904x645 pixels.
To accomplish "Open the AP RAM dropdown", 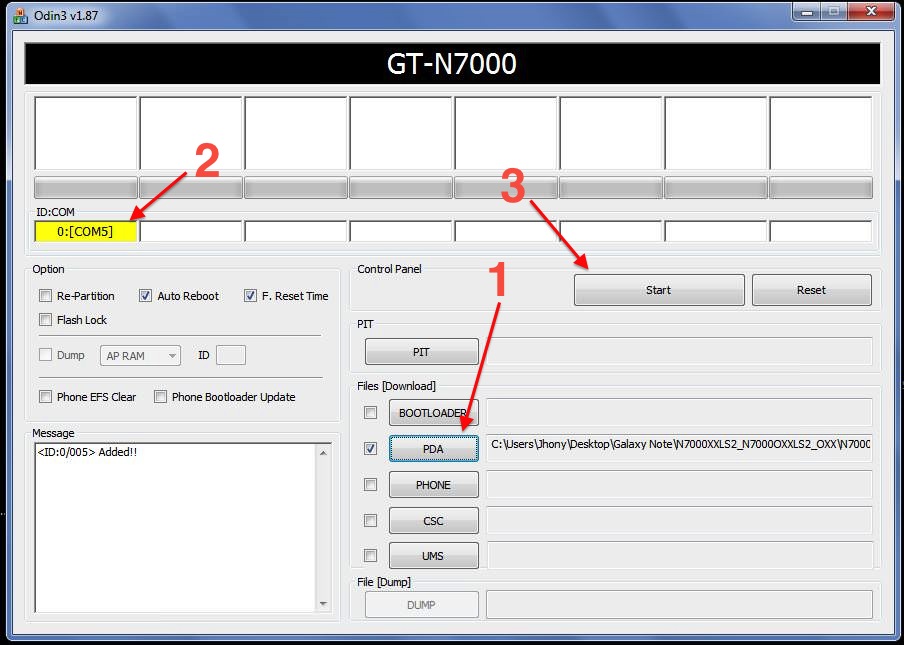I will (140, 356).
